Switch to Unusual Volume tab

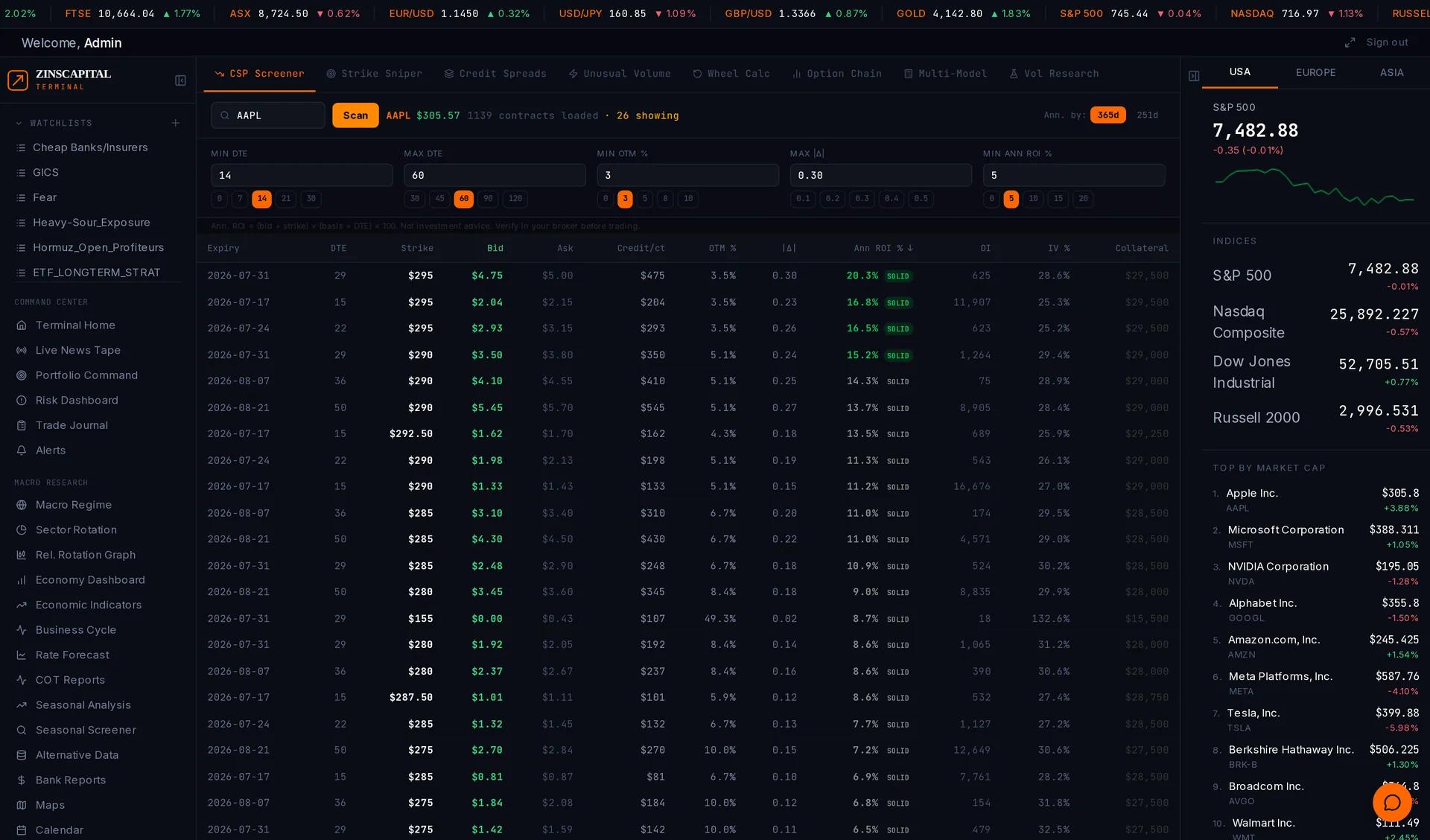click(x=620, y=74)
